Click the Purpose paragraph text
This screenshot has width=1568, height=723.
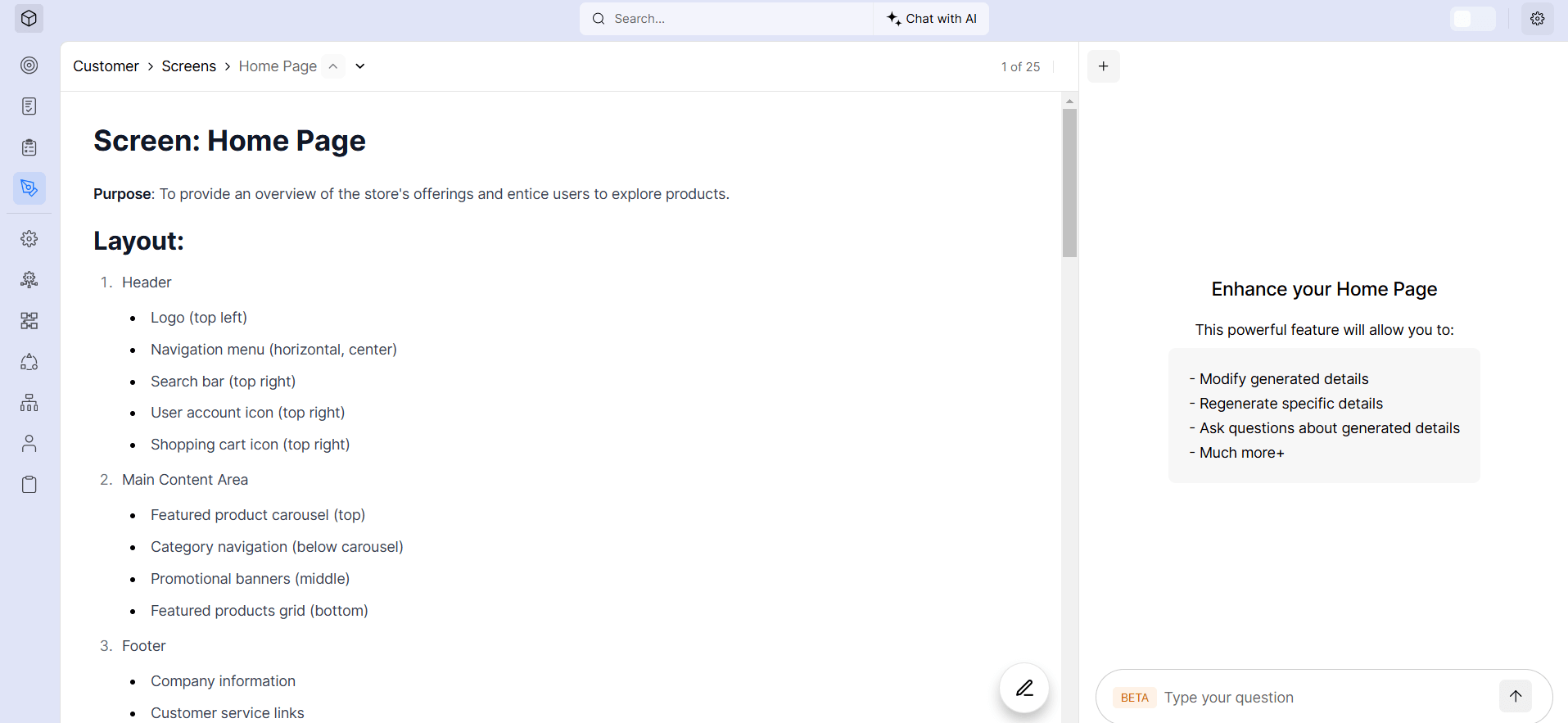(x=411, y=194)
